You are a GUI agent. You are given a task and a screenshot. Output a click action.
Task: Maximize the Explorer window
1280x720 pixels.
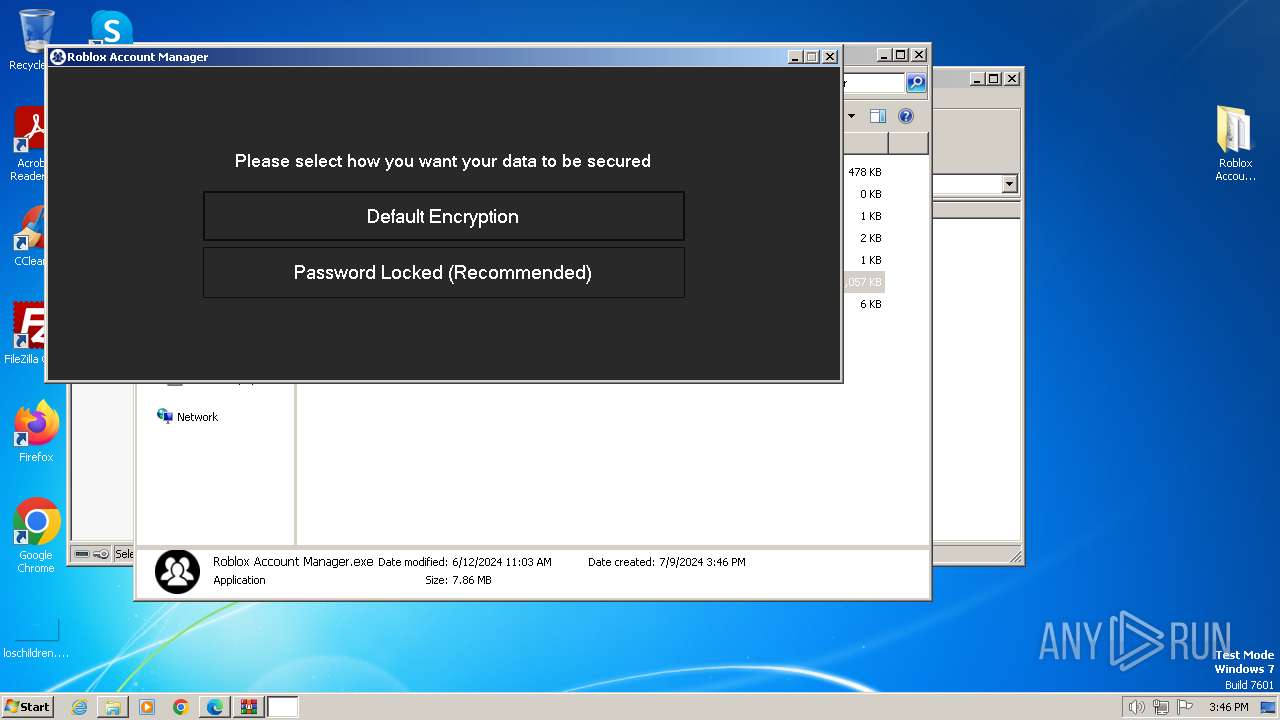[901, 55]
